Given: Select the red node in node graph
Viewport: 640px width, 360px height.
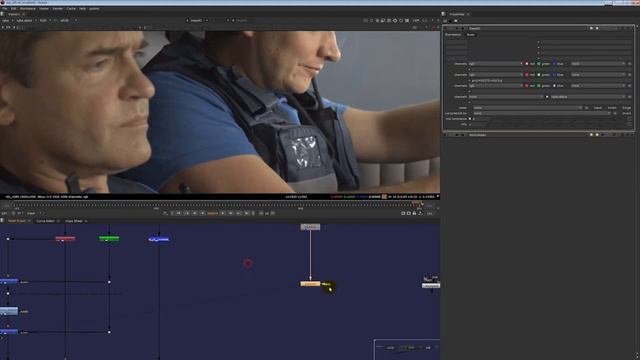Looking at the screenshot, I should 65,239.
